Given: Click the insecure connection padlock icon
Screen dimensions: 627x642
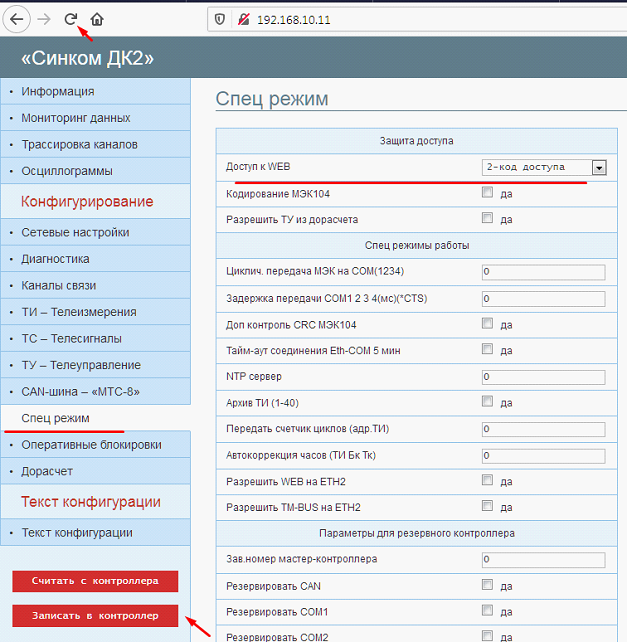Looking at the screenshot, I should (242, 19).
